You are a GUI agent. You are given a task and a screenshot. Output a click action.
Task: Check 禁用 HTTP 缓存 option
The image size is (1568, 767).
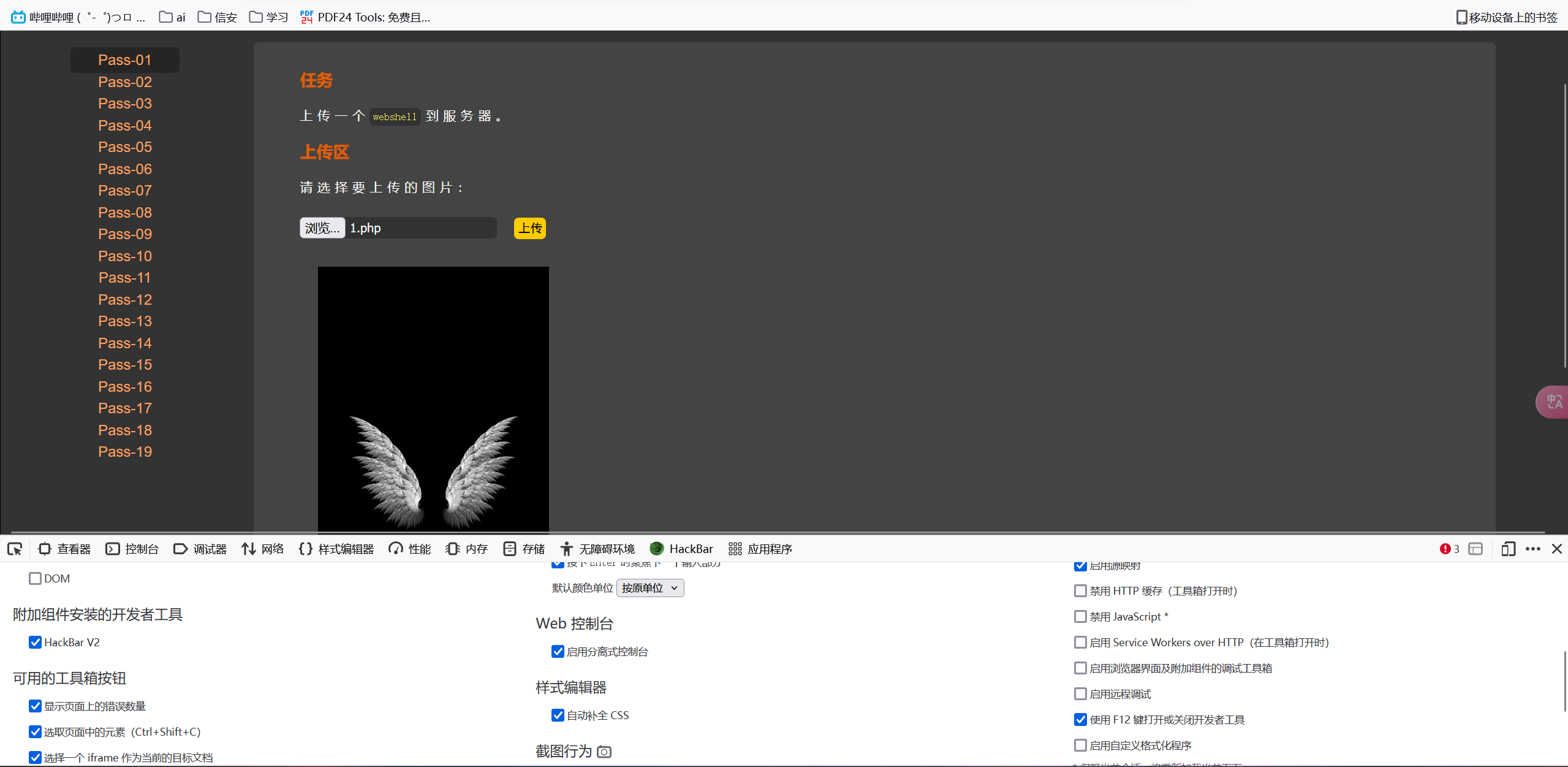(1080, 591)
